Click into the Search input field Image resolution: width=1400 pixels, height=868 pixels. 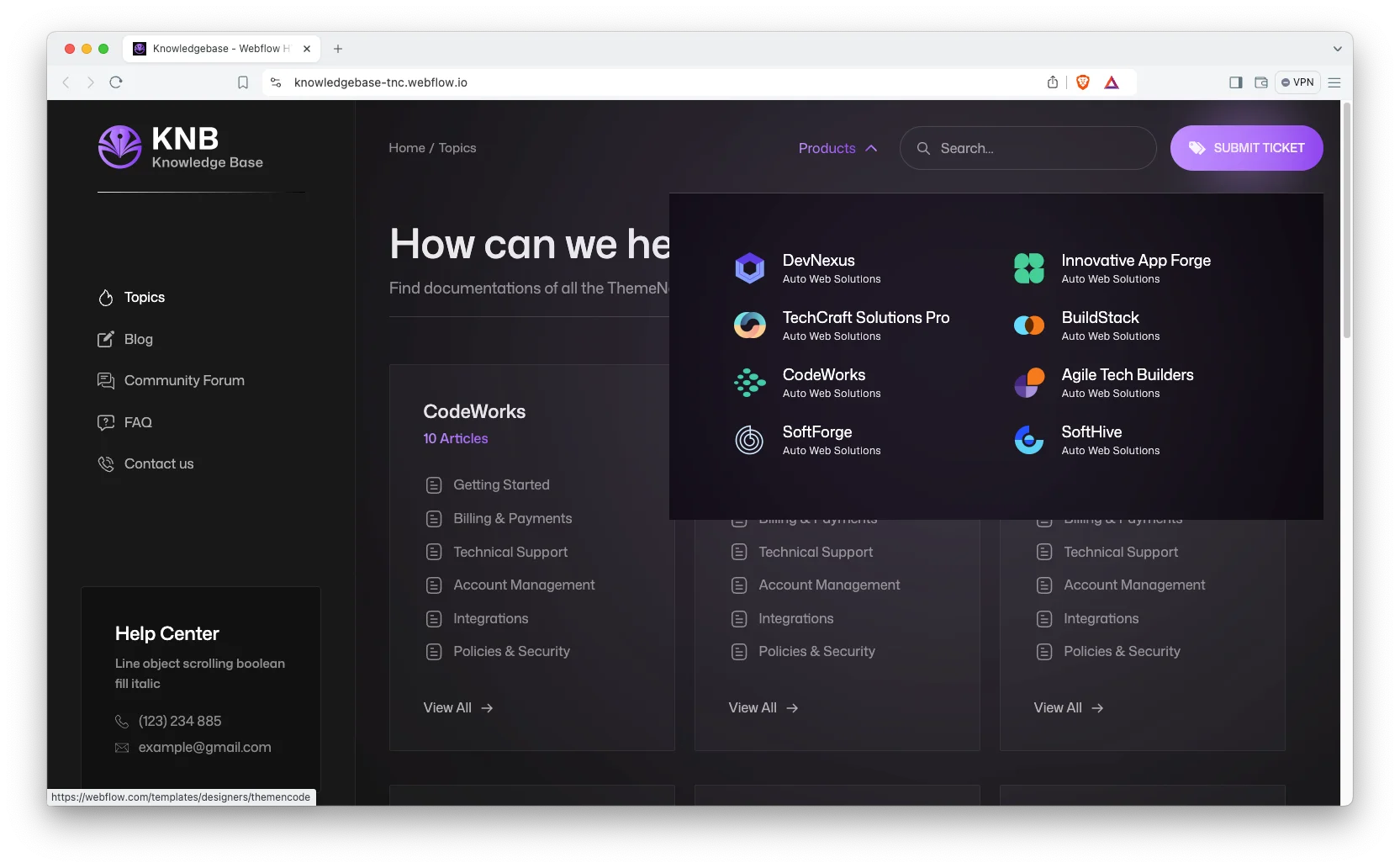1039,148
